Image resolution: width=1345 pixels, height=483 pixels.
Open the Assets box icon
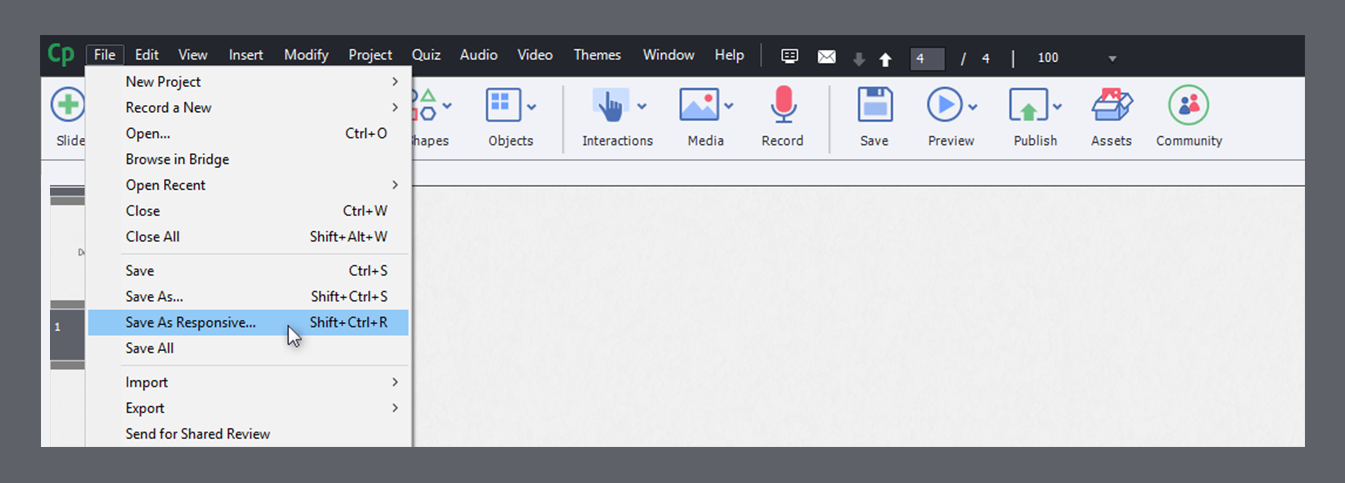pyautogui.click(x=1112, y=104)
